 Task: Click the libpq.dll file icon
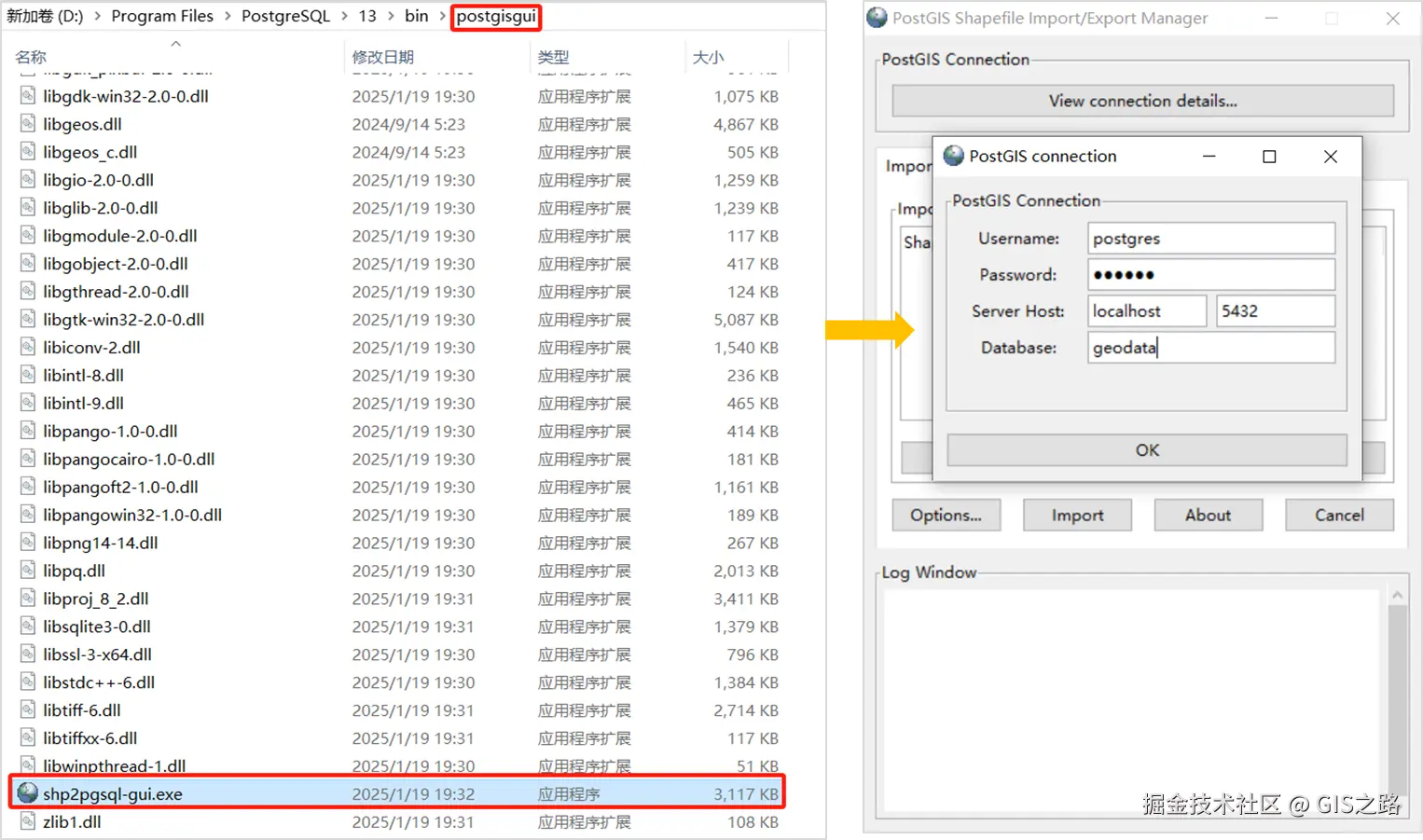(x=28, y=571)
